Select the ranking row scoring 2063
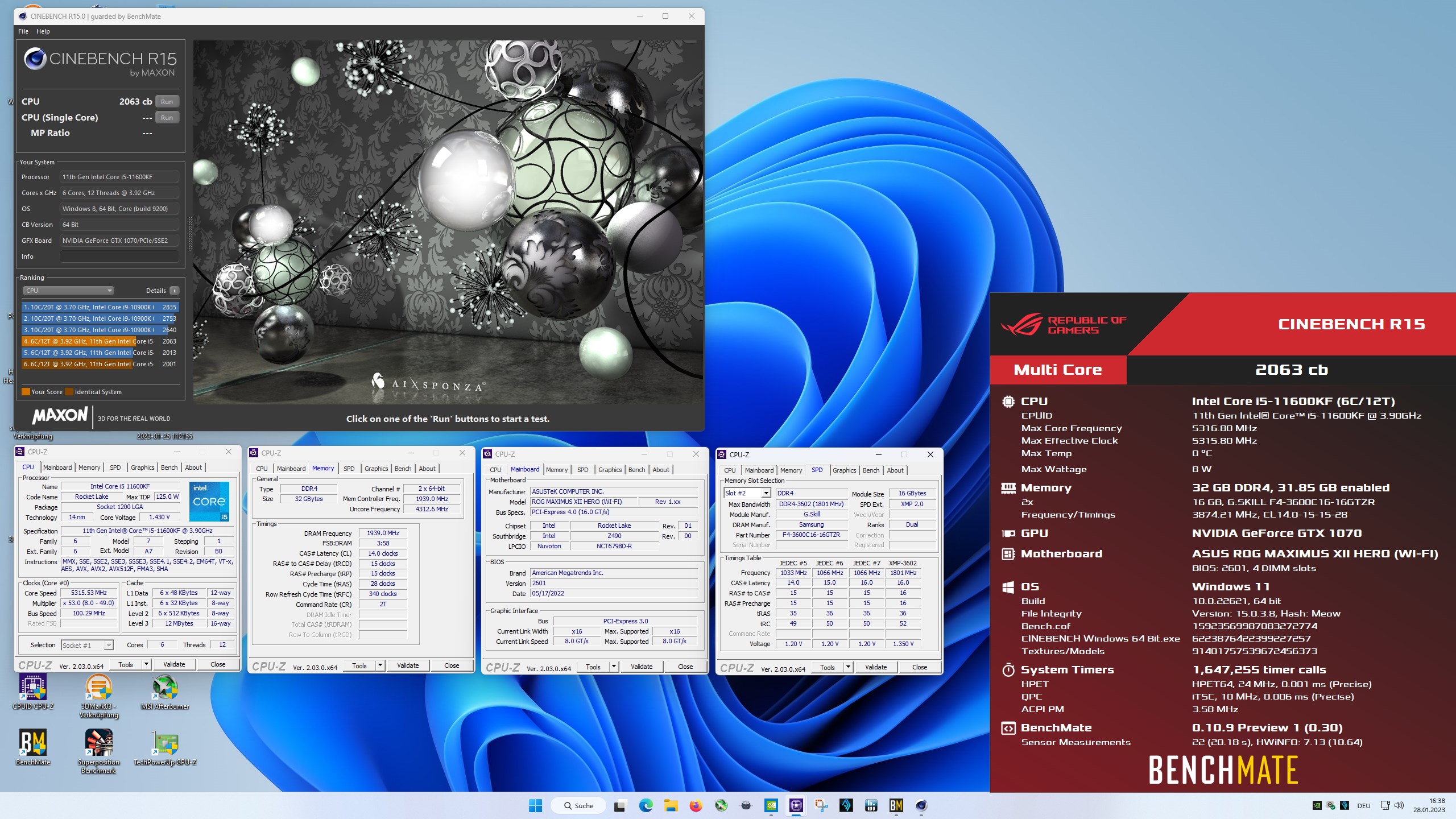 (x=100, y=341)
